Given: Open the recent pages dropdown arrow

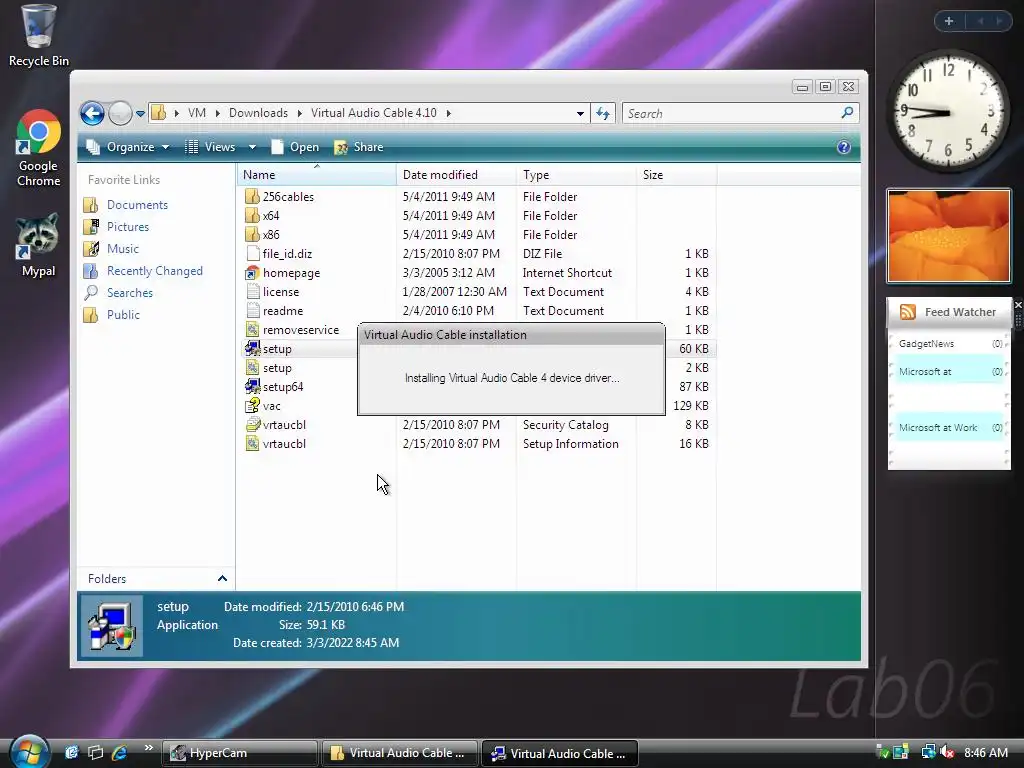Looking at the screenshot, I should (140, 114).
